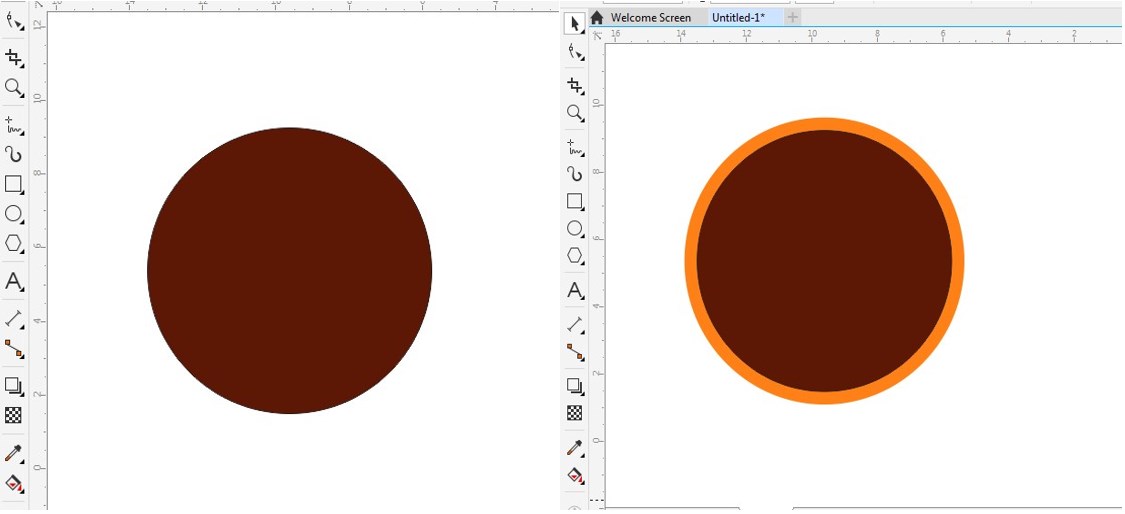1125x514 pixels.
Task: Select the Shape tool in the right window toolbox
Action: click(575, 52)
